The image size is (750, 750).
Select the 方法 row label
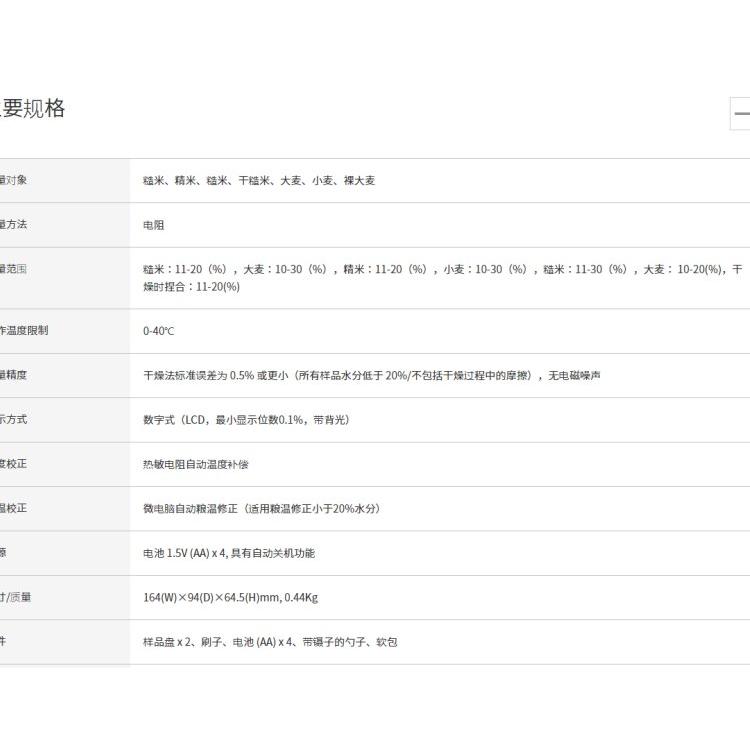[13, 224]
